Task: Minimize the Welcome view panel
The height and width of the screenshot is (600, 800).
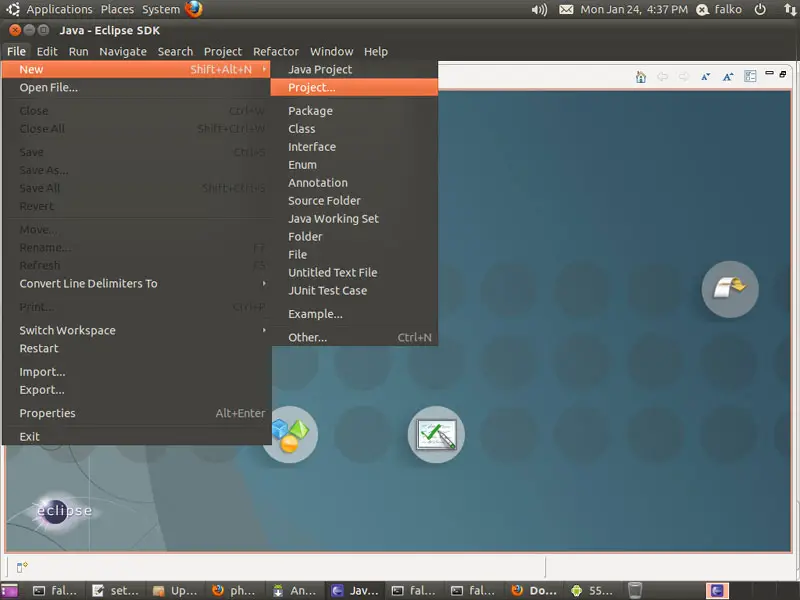Action: [x=769, y=73]
